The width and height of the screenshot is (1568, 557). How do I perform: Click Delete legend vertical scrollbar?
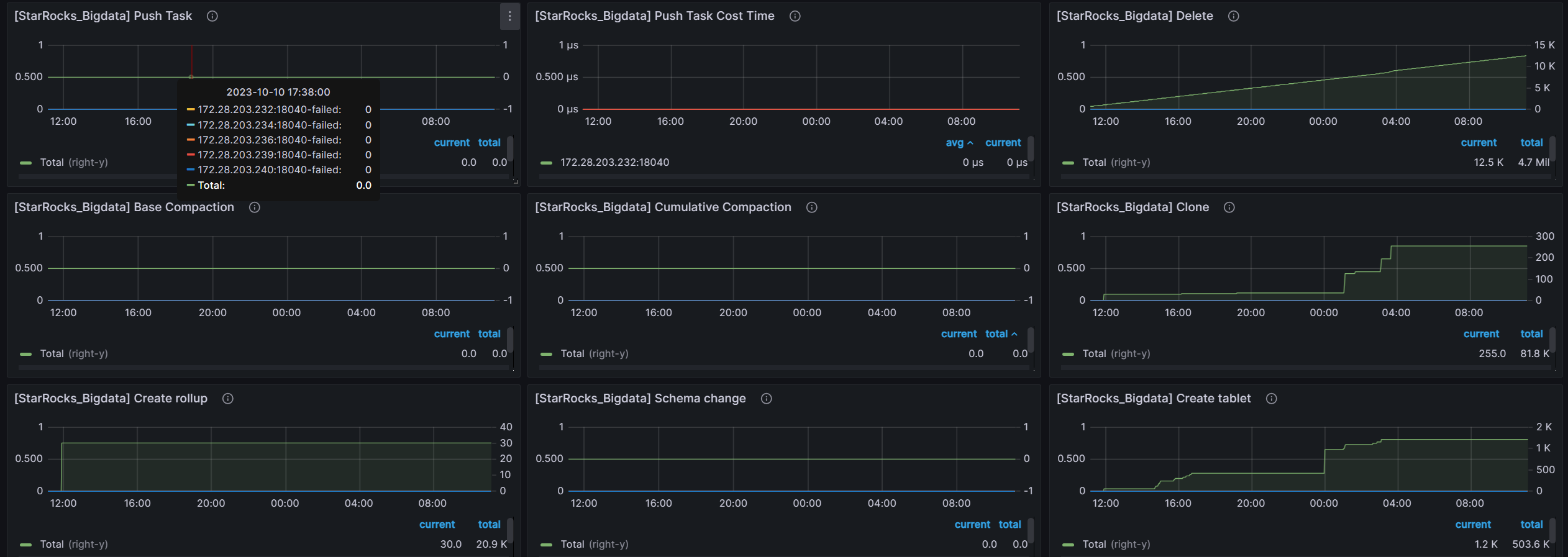[1552, 148]
